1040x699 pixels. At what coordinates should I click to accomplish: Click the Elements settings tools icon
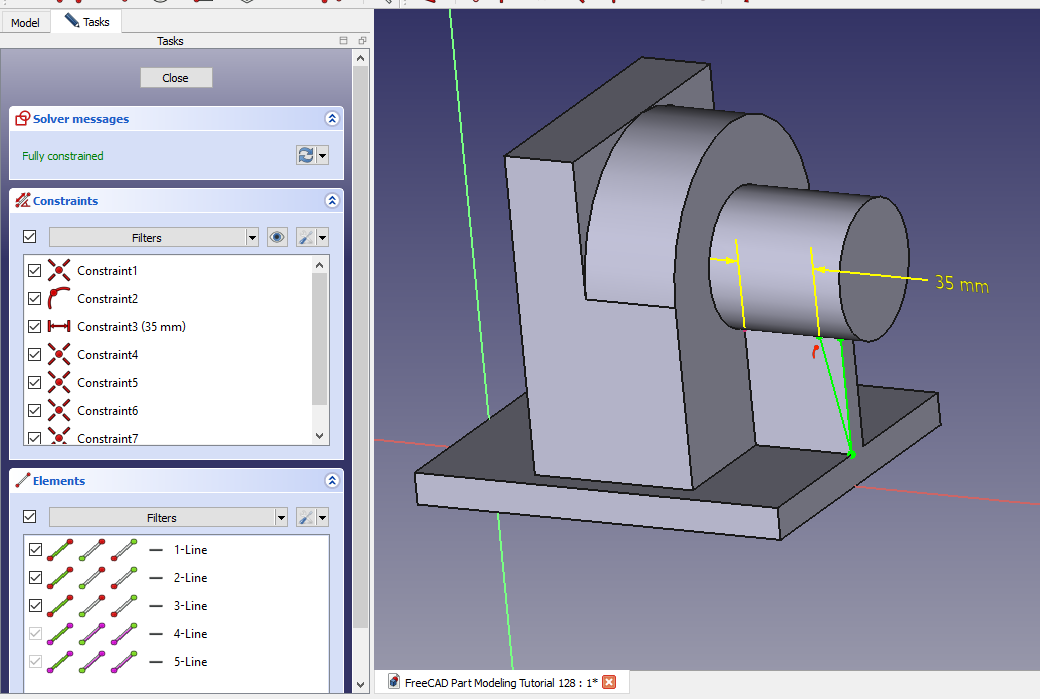pyautogui.click(x=307, y=517)
